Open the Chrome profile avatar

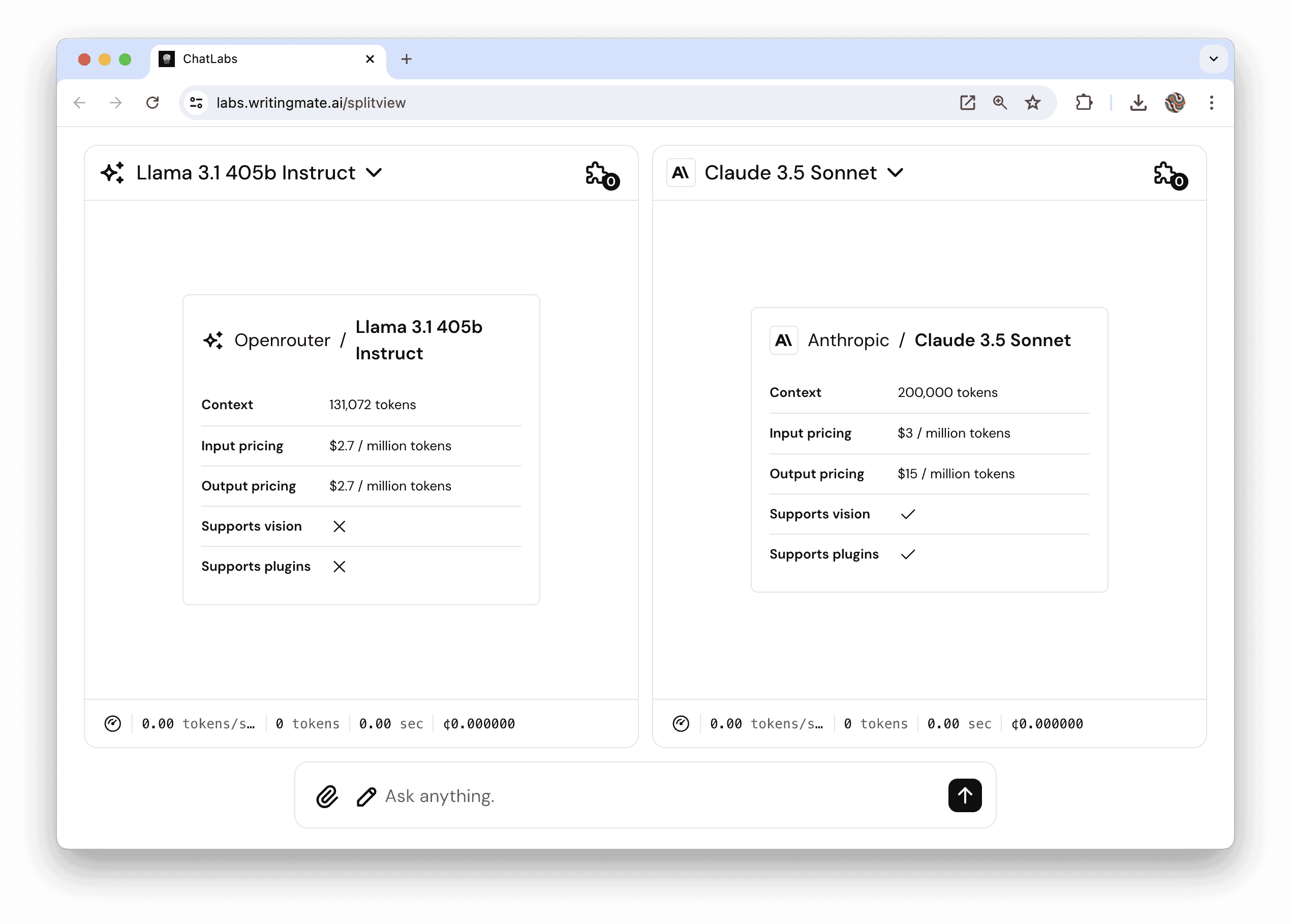point(1175,103)
